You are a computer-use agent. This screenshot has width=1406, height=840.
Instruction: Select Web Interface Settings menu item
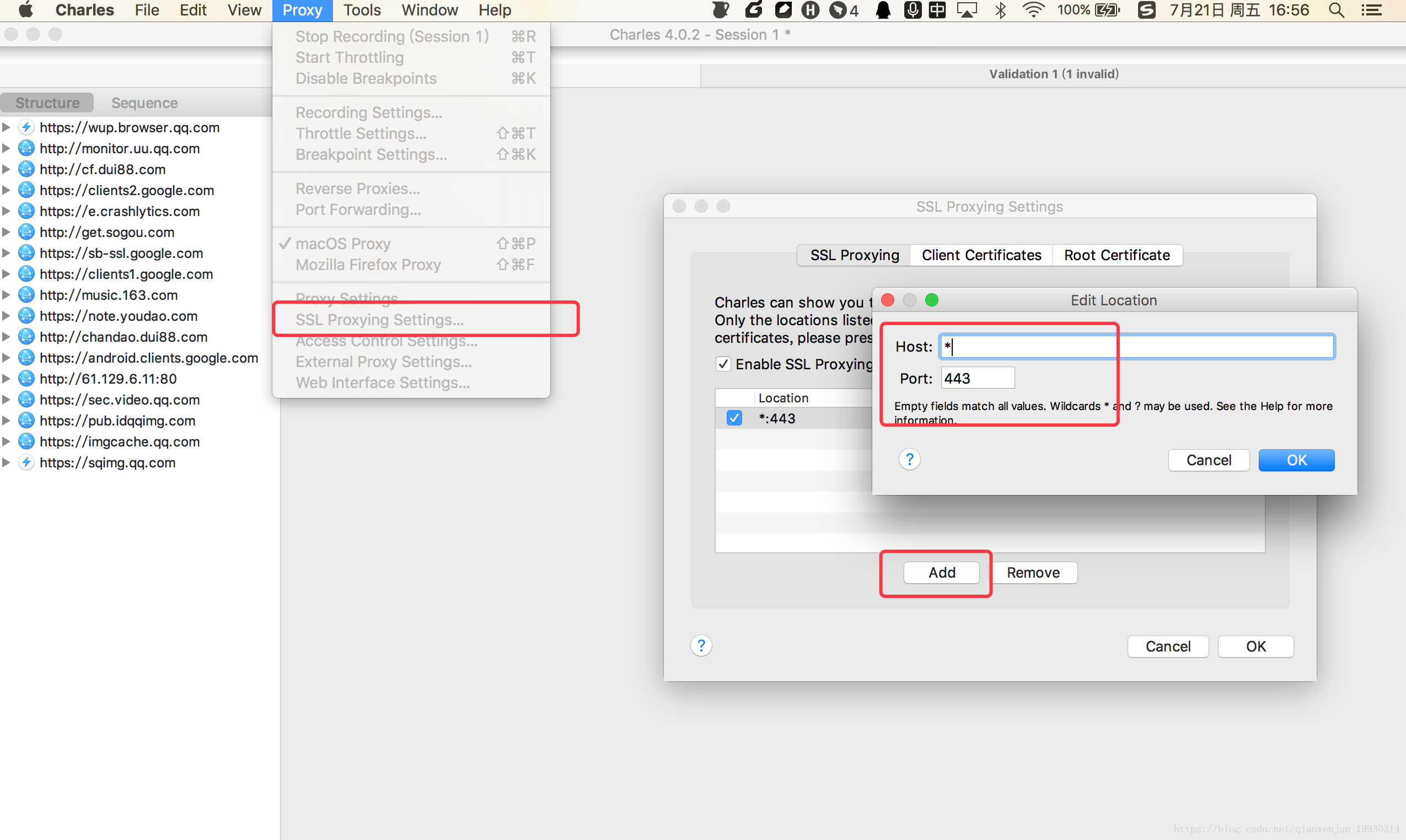[411, 383]
